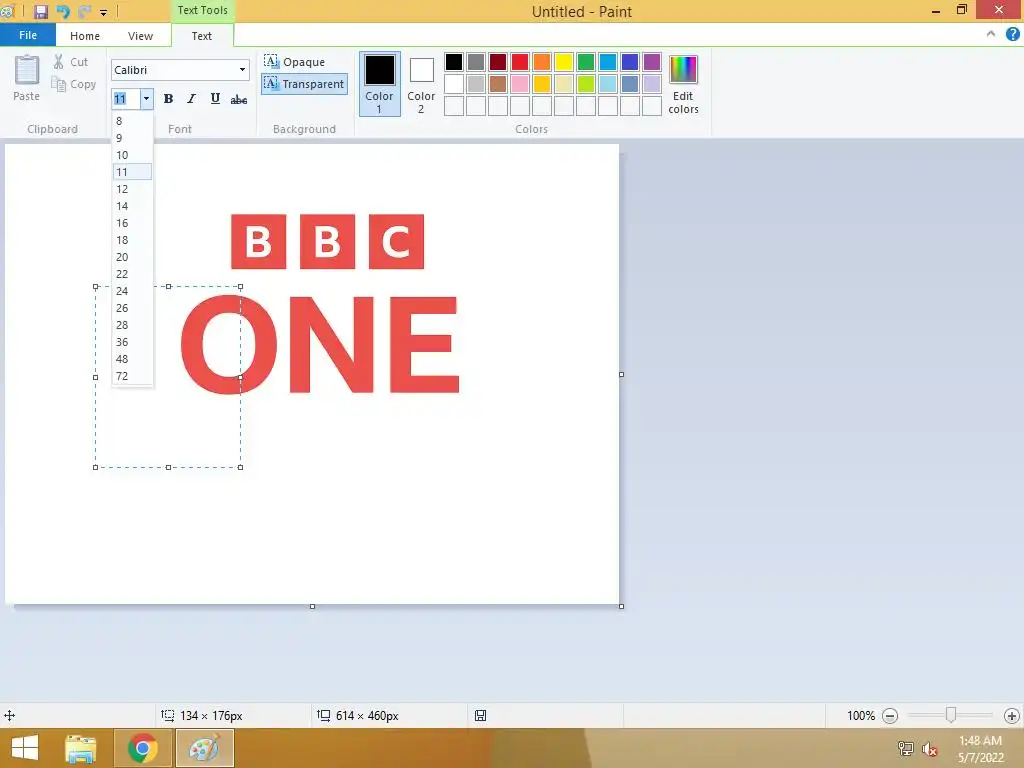Click the network tray icon
The width and height of the screenshot is (1024, 768).
pos(905,748)
